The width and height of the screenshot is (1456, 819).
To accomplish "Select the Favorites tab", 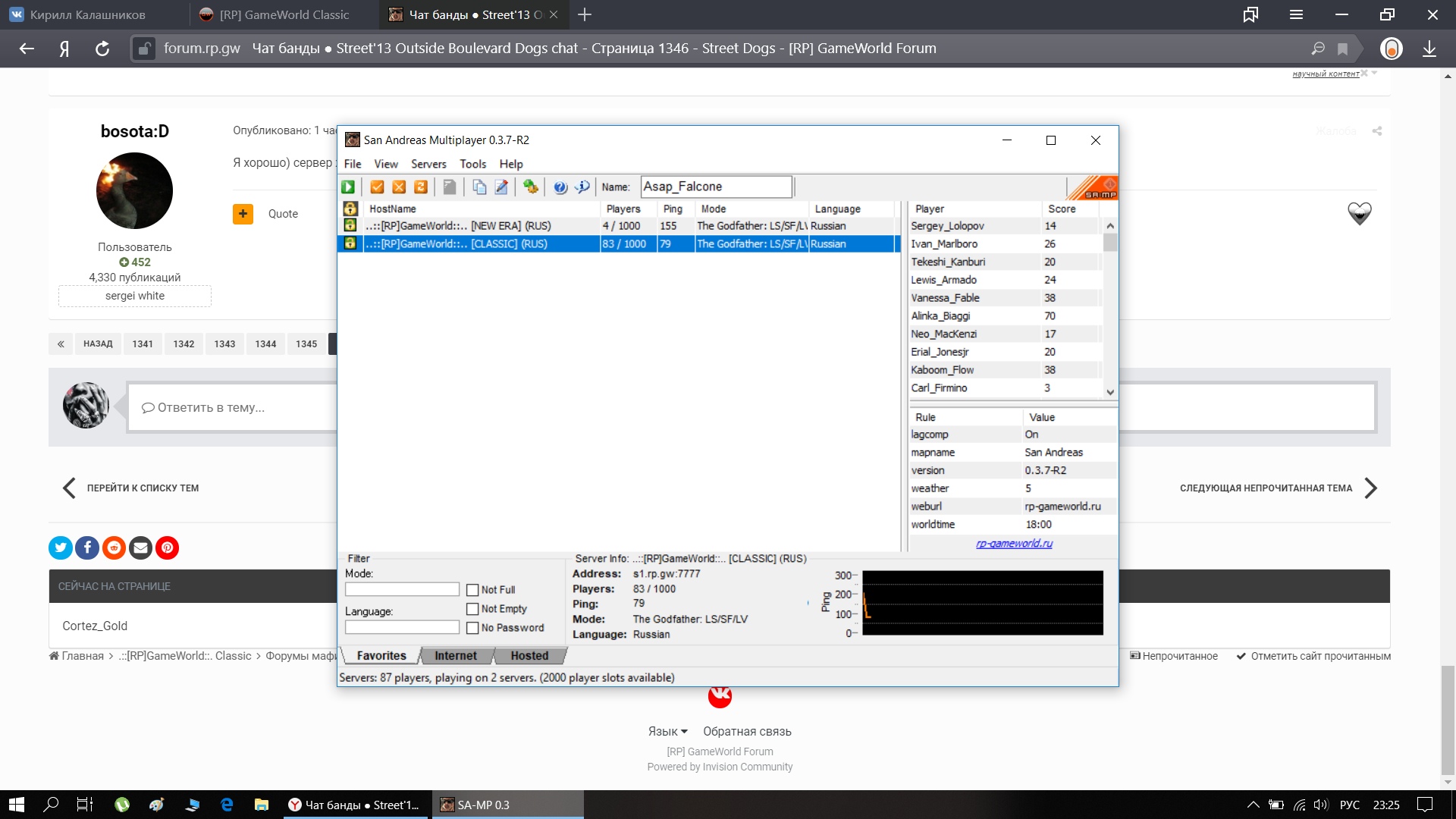I will click(x=381, y=656).
